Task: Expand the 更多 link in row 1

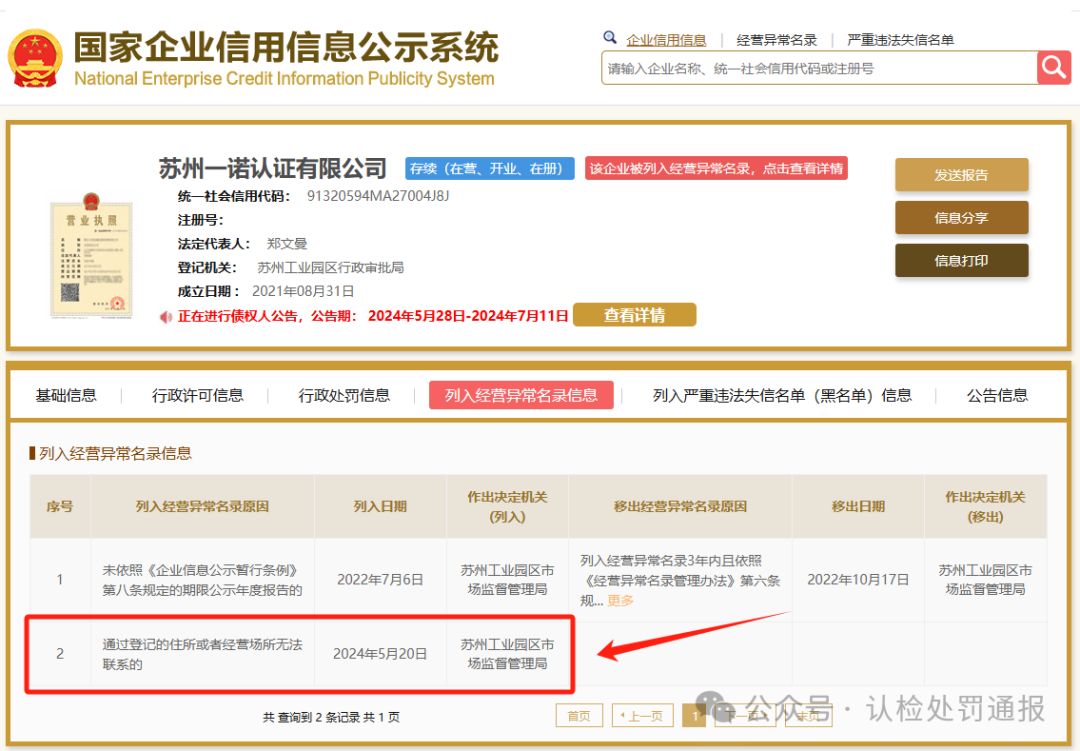Action: 620,600
